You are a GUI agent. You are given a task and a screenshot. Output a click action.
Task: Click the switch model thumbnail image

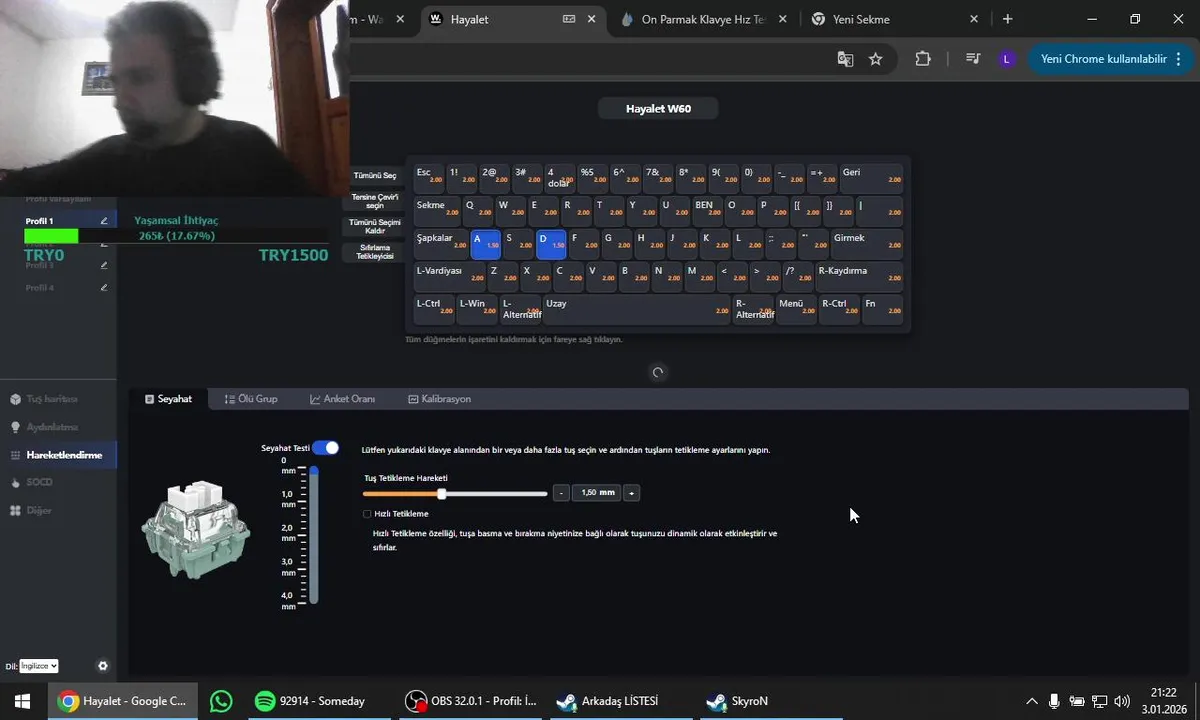click(x=195, y=530)
